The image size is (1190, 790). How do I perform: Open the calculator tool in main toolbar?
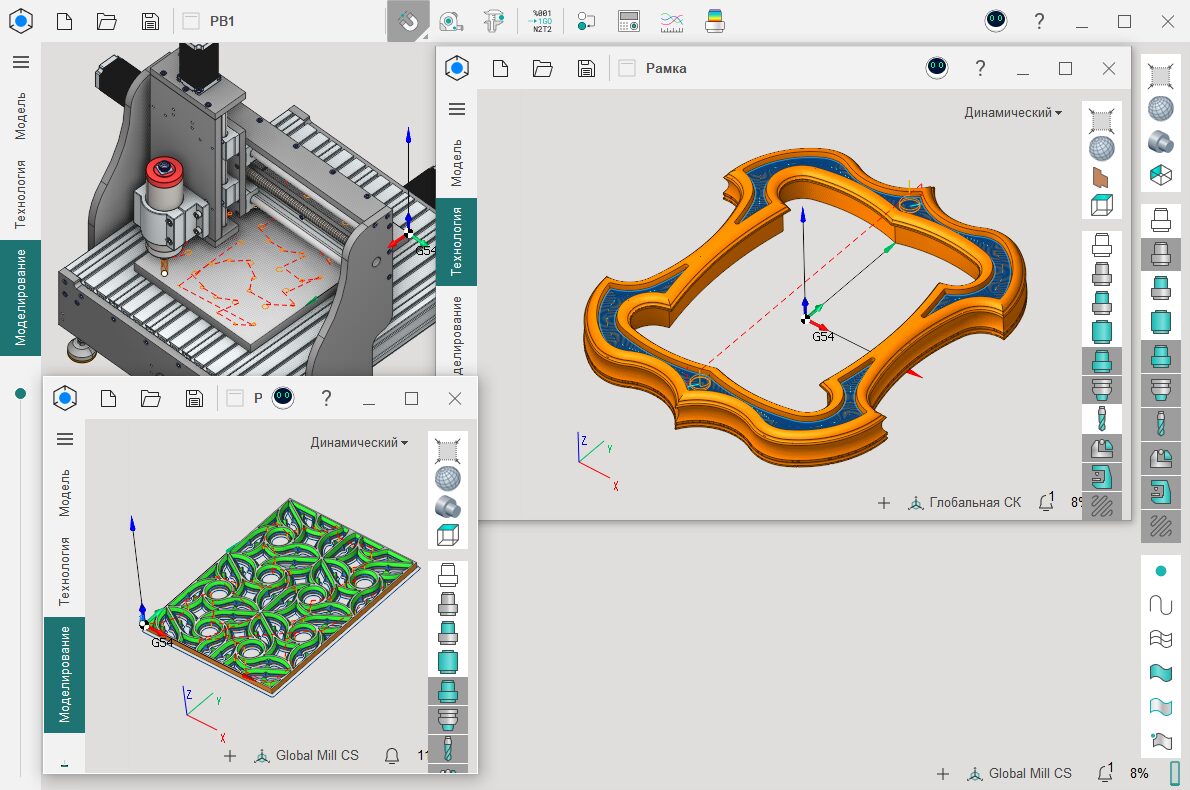(x=629, y=21)
